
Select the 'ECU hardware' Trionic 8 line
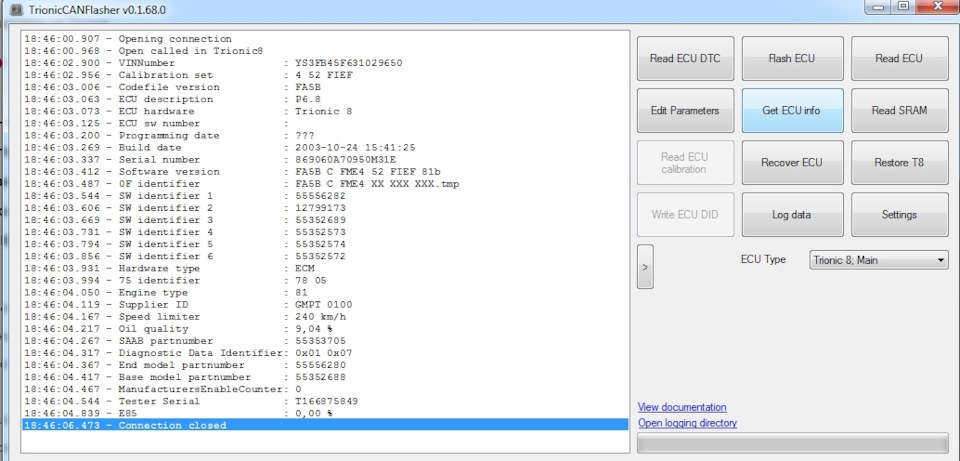point(325,111)
